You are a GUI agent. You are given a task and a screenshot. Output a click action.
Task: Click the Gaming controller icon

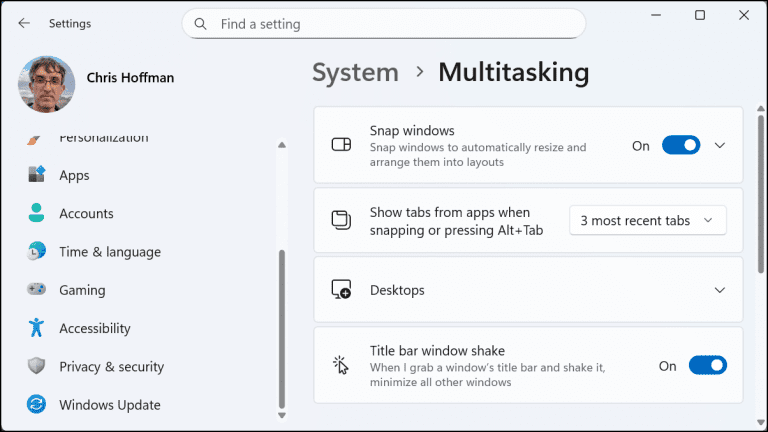pos(37,290)
